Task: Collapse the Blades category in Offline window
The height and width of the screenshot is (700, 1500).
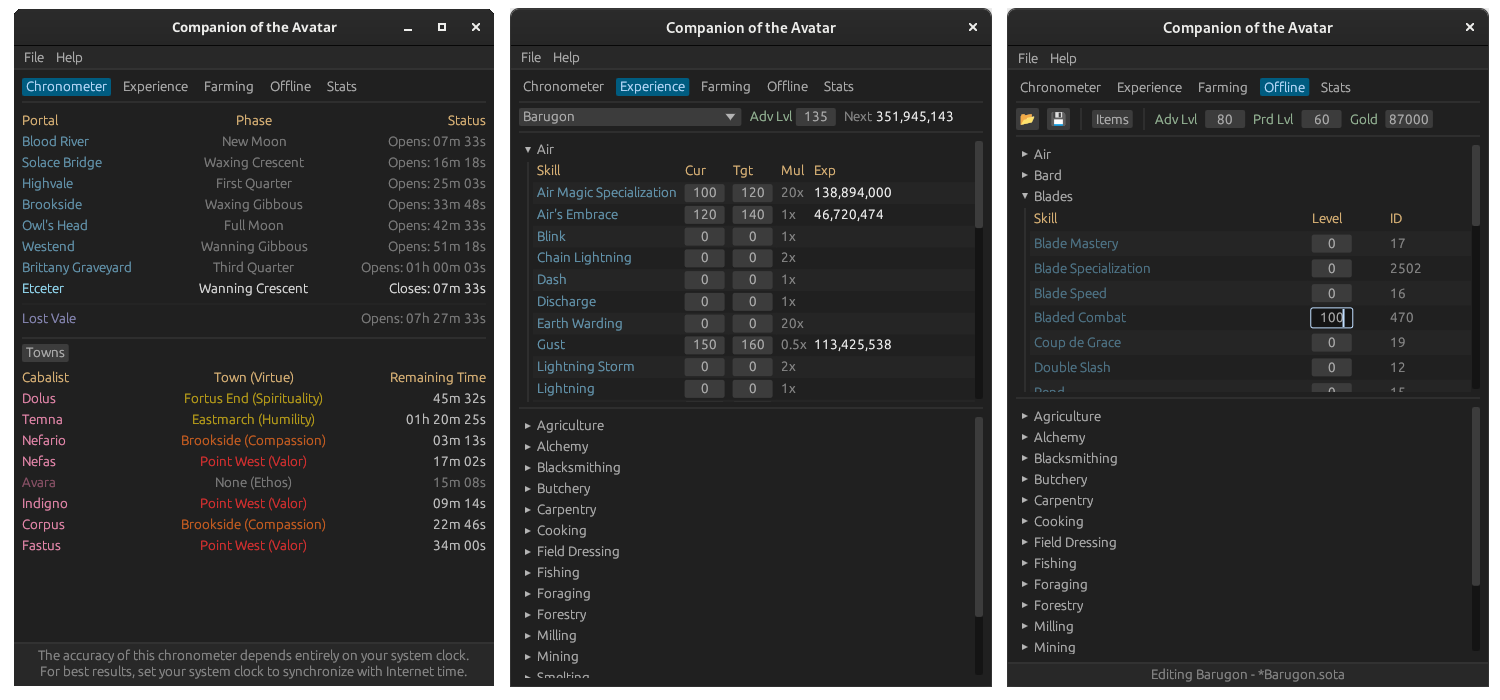Action: (x=1025, y=197)
